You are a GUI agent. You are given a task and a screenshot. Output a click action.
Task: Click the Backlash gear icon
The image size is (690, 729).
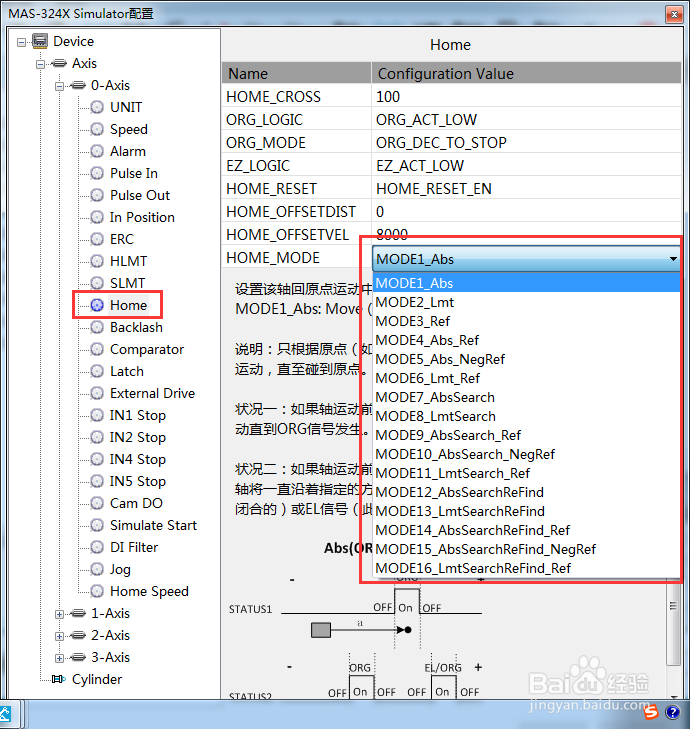[x=97, y=327]
